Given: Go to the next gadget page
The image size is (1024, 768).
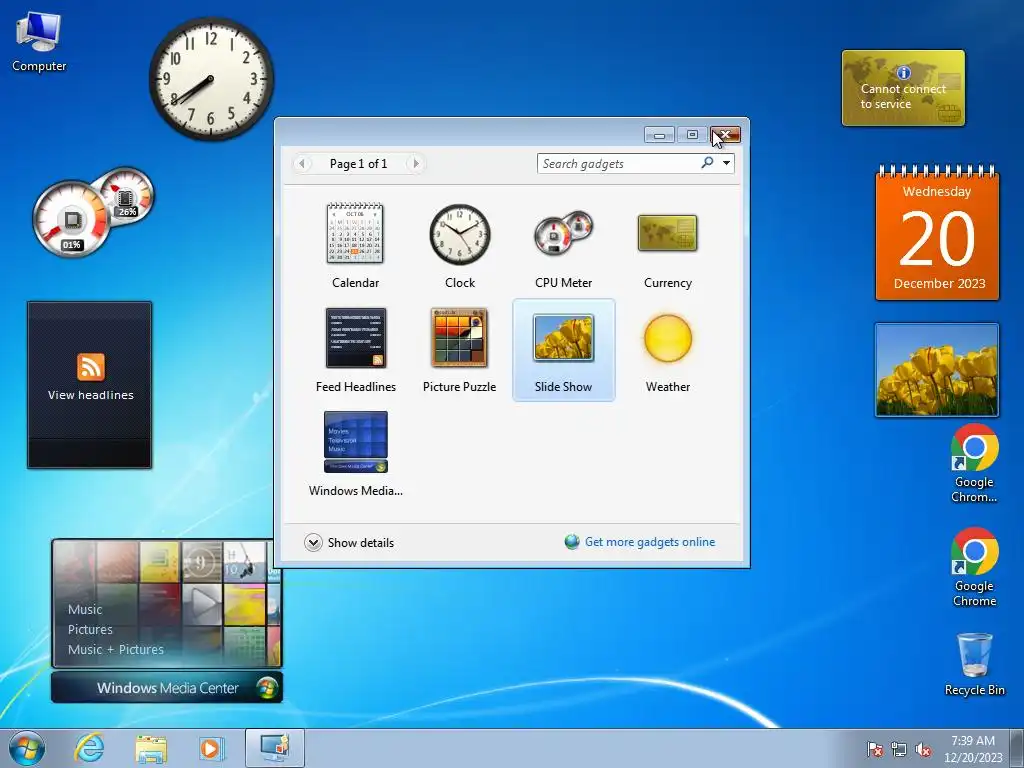Looking at the screenshot, I should coord(415,163).
